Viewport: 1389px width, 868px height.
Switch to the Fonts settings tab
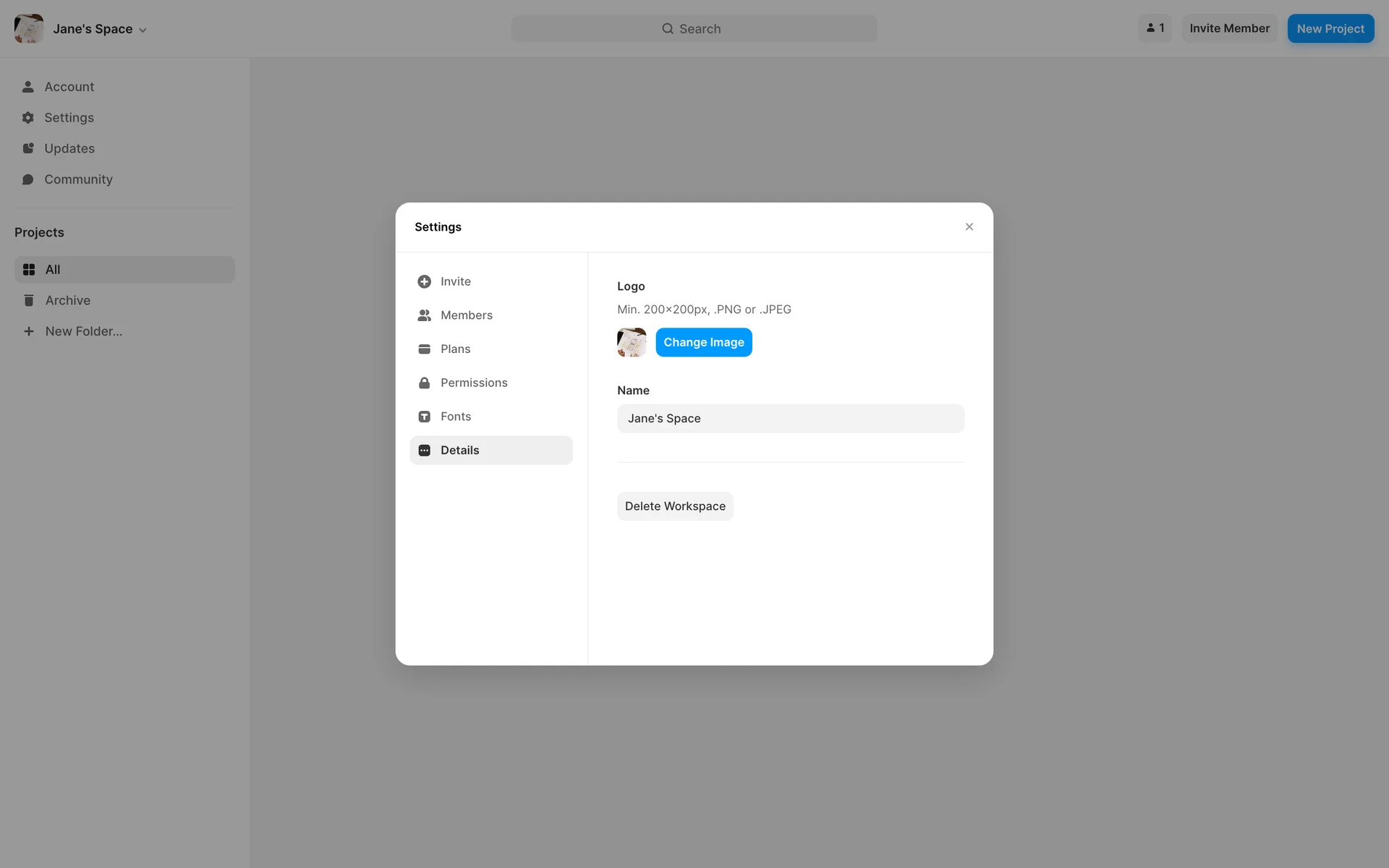pyautogui.click(x=455, y=417)
